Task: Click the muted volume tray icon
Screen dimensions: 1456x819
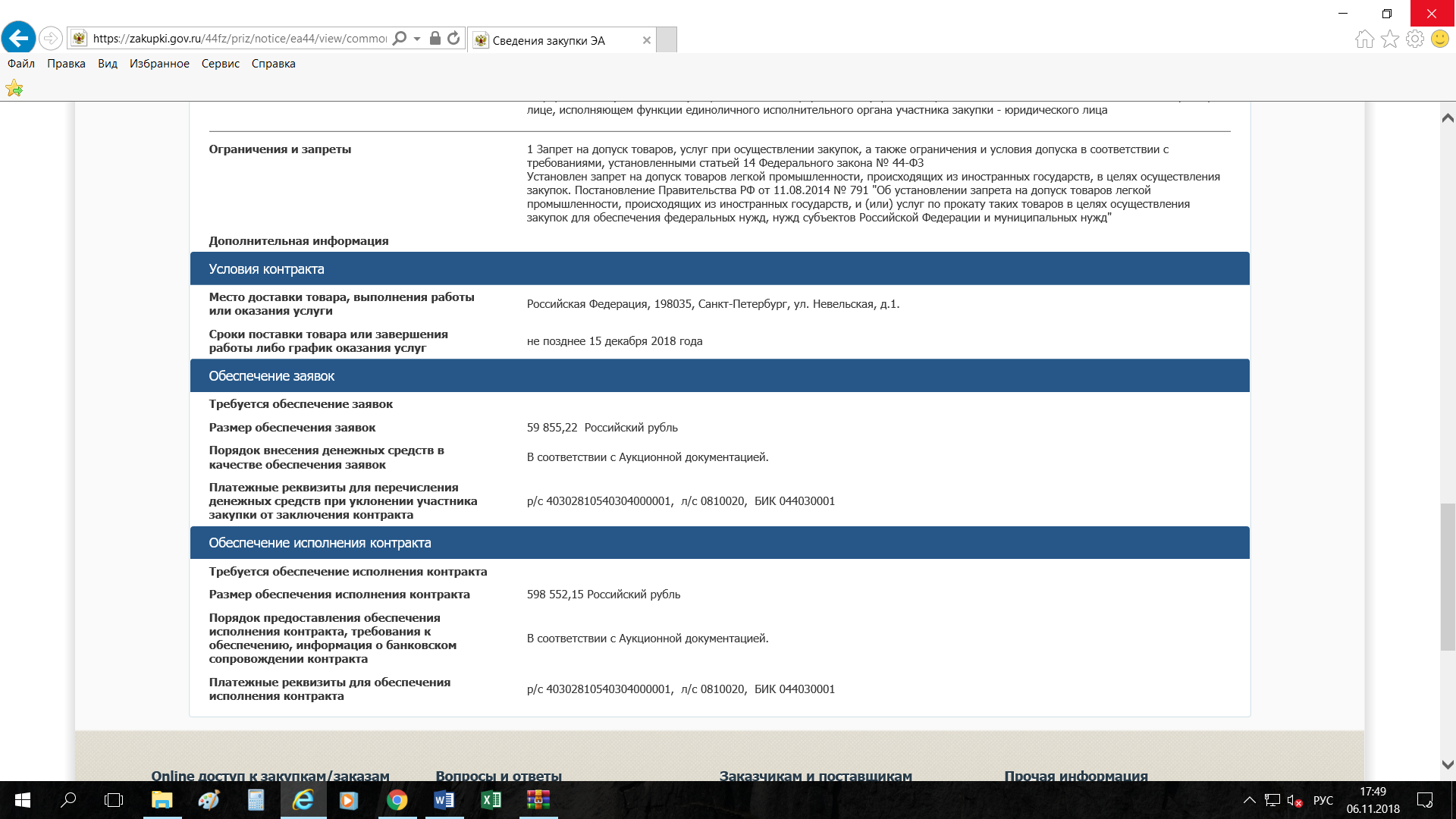Action: 1294,800
